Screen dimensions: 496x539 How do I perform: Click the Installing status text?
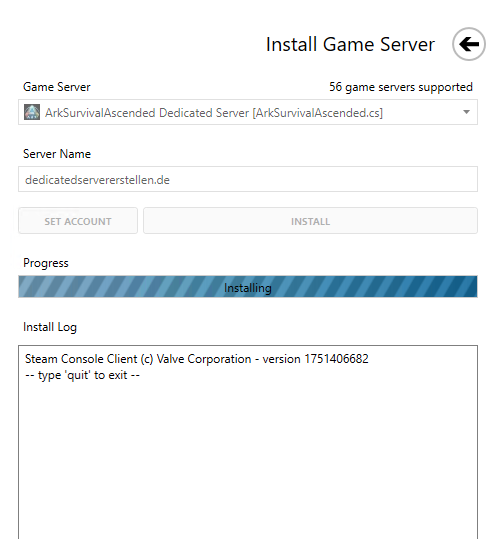click(x=248, y=288)
